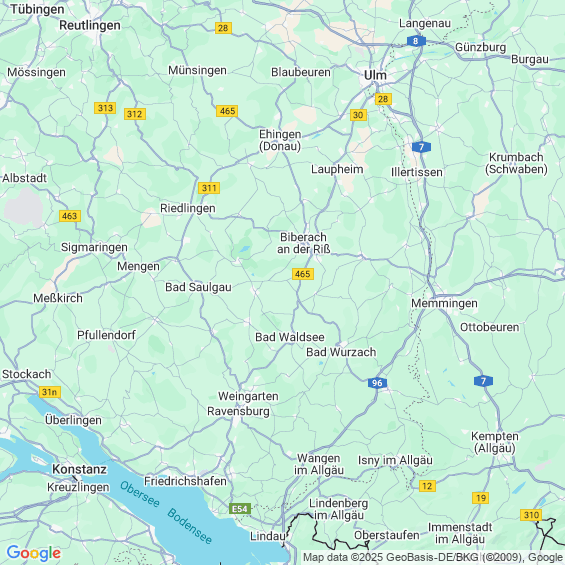Click the green E54 route shield near Lindau

(240, 508)
